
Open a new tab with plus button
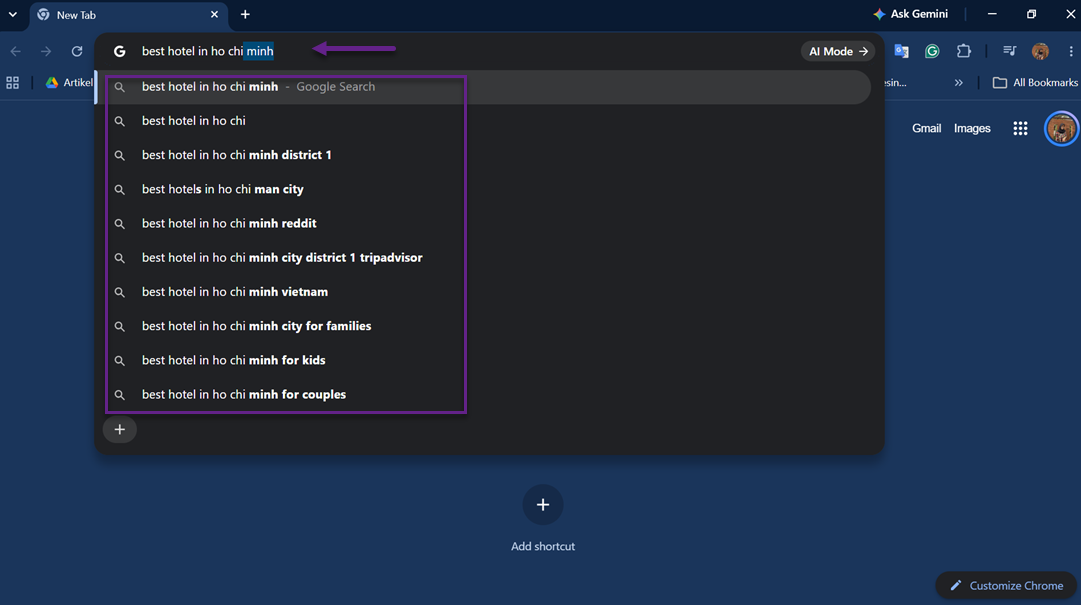tap(245, 14)
